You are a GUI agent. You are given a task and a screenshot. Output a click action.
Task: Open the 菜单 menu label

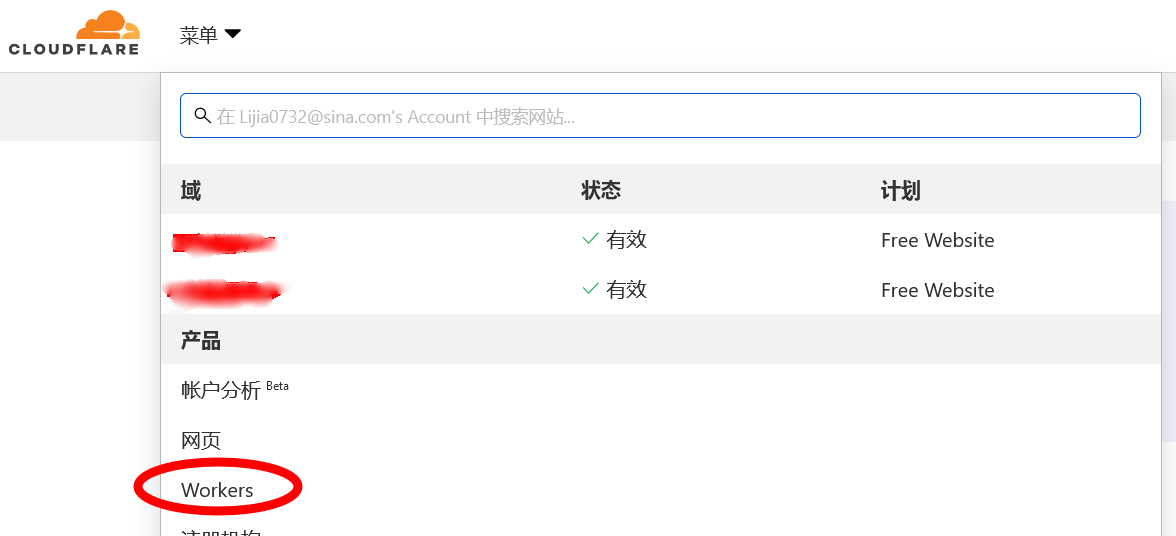click(198, 35)
